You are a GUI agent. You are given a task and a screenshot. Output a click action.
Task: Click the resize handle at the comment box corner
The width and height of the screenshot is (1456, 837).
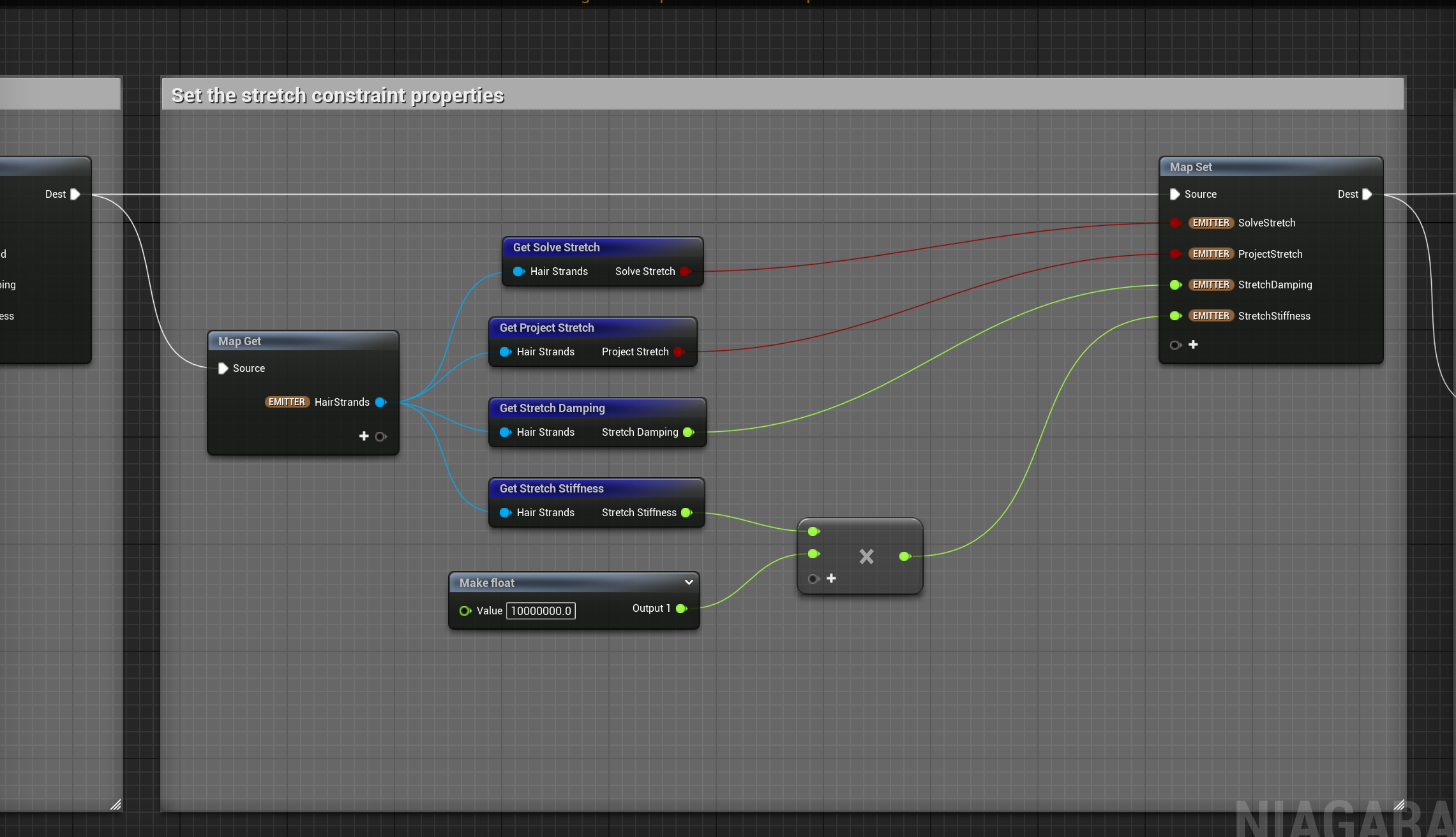(x=1399, y=804)
